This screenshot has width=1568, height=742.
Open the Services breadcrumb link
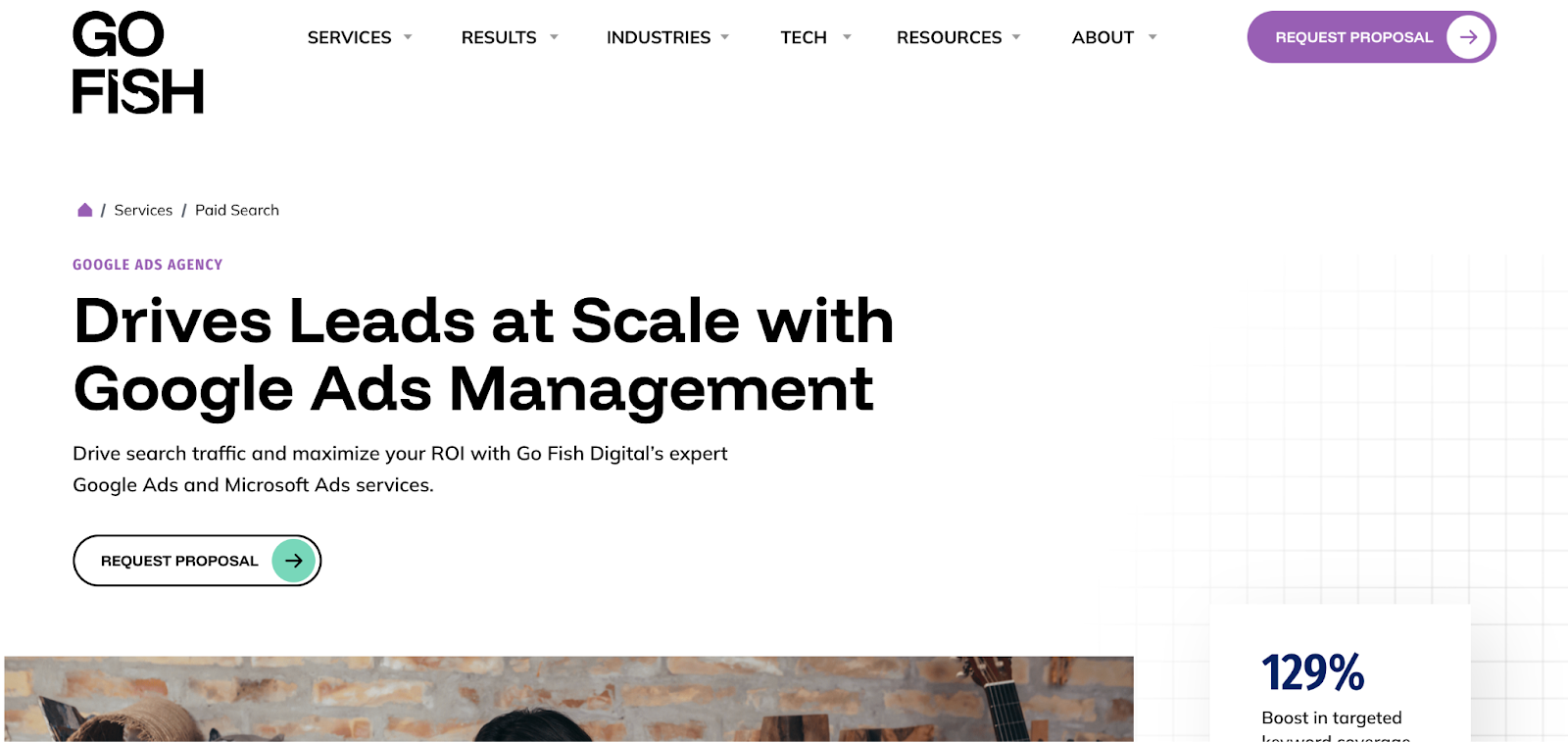(143, 209)
